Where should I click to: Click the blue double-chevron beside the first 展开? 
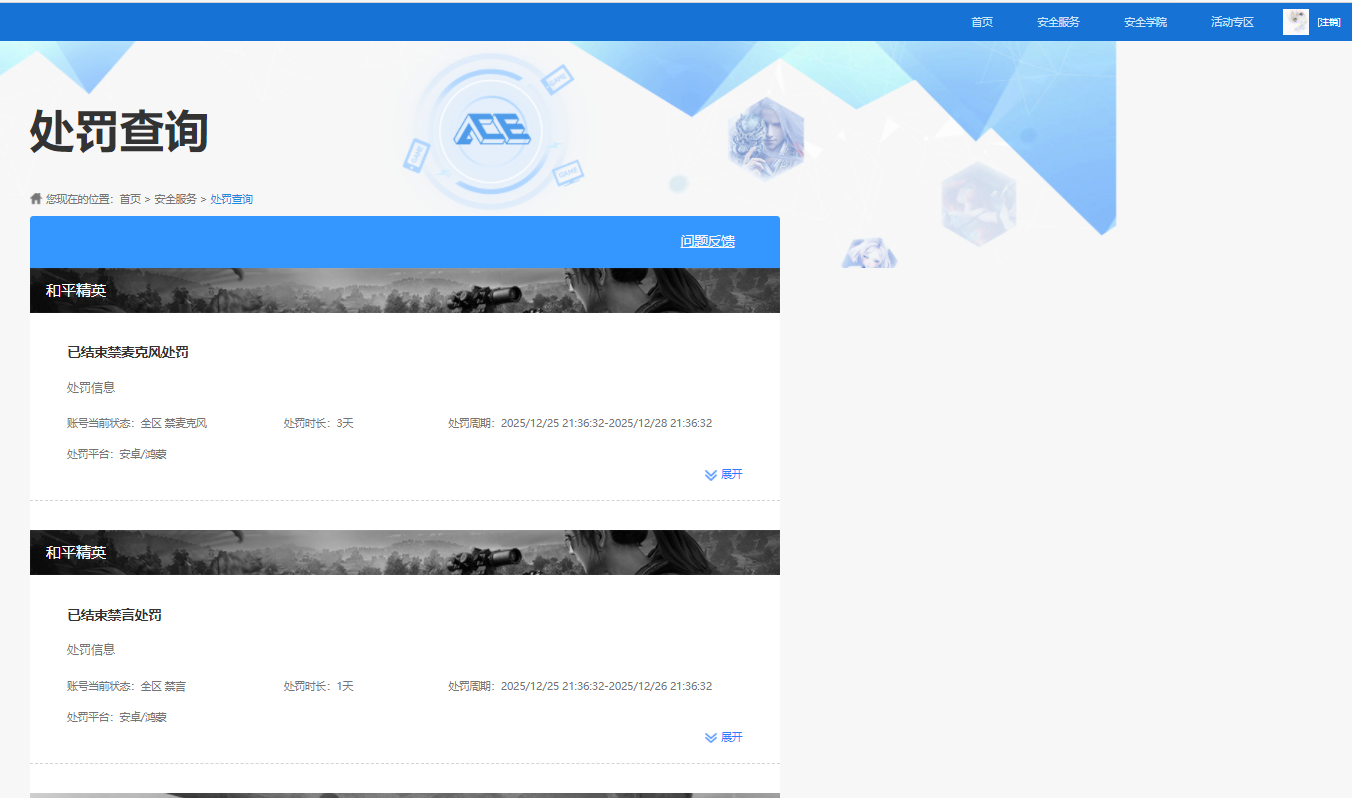click(710, 474)
